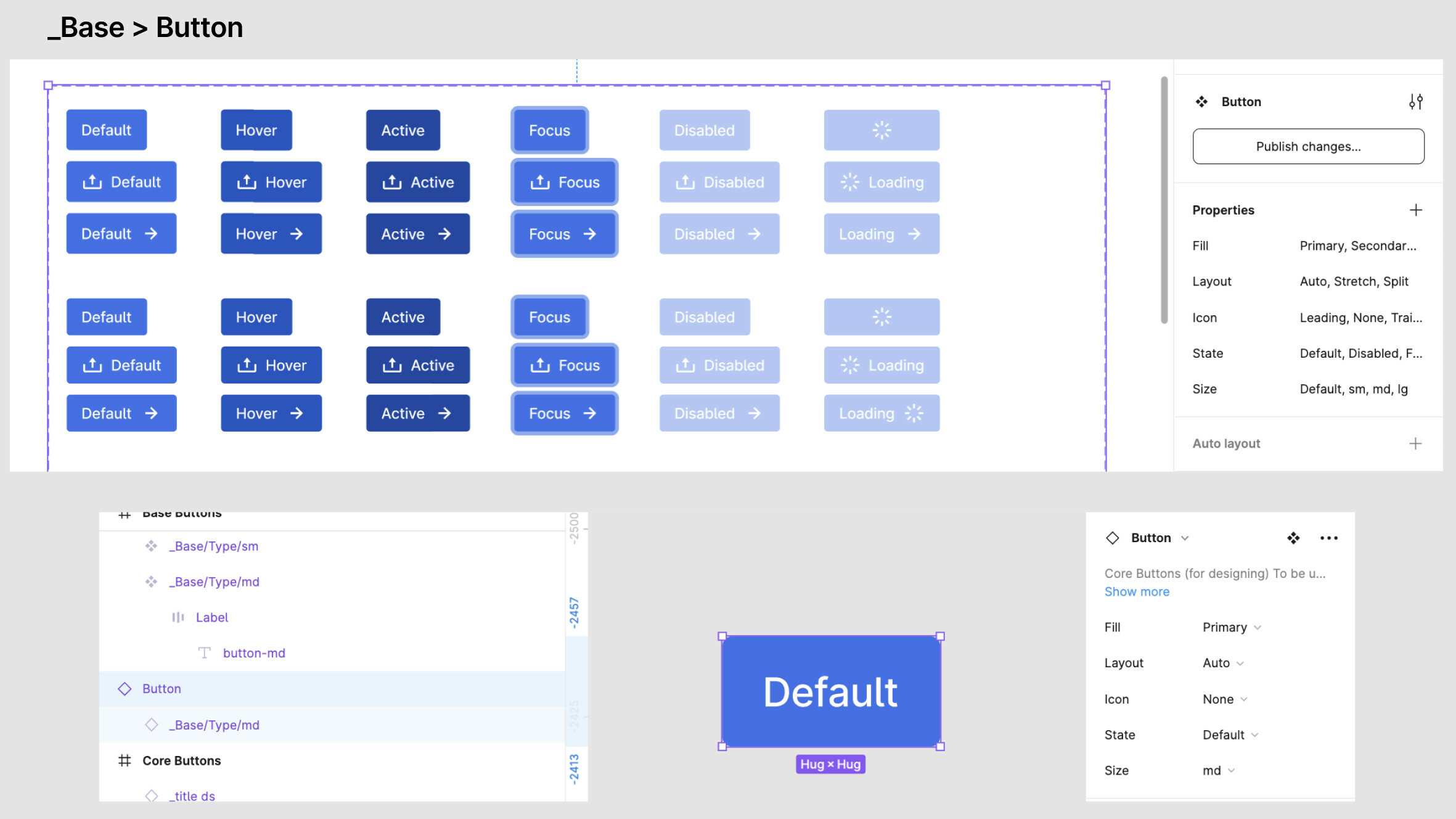Click the ellipsis menu icon on Button component
The image size is (1456, 819).
coord(1329,538)
